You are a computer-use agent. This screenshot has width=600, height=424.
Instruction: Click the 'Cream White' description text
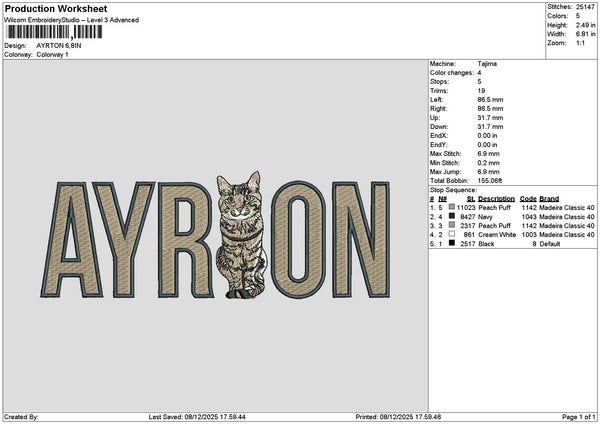(497, 235)
